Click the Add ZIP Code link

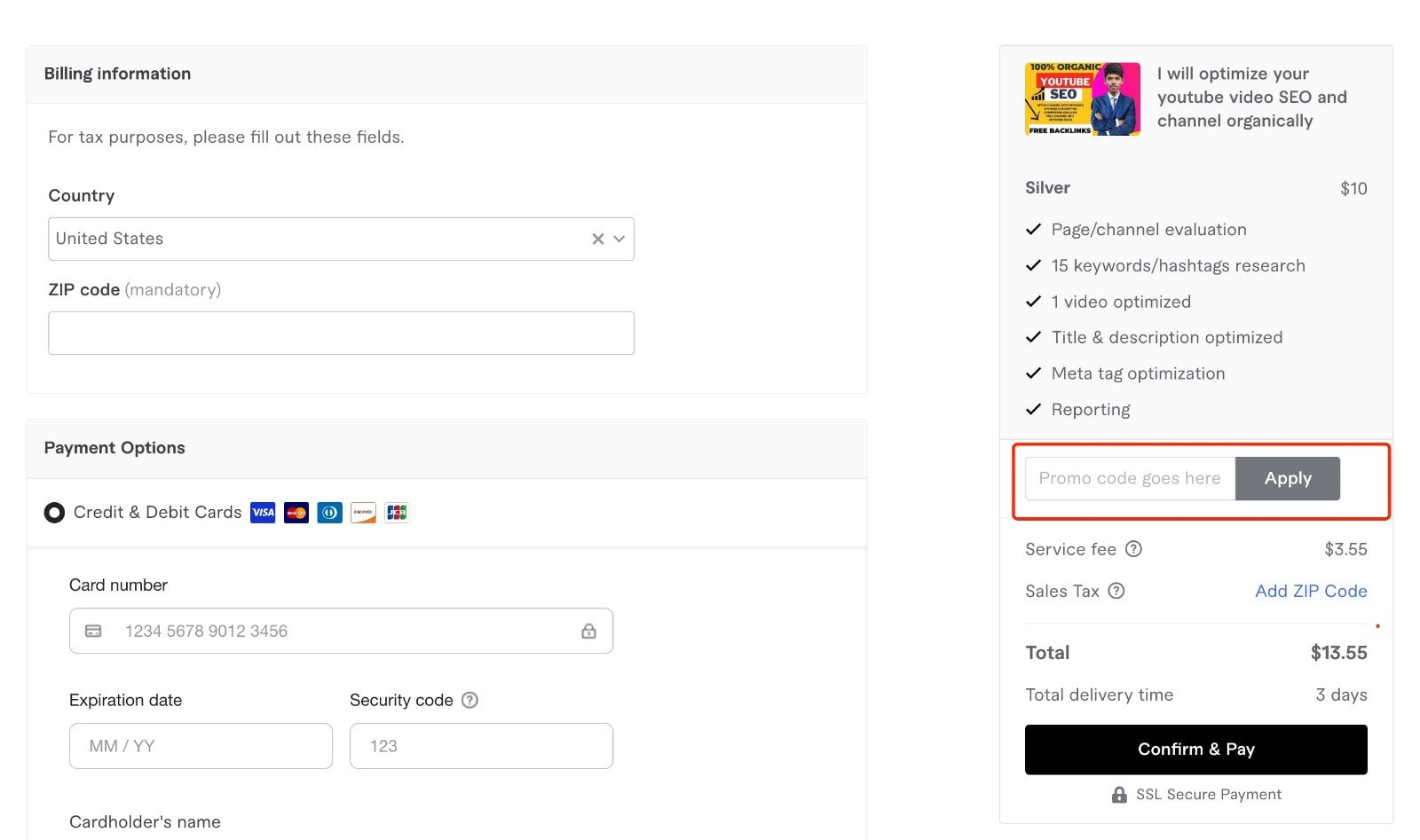1311,591
